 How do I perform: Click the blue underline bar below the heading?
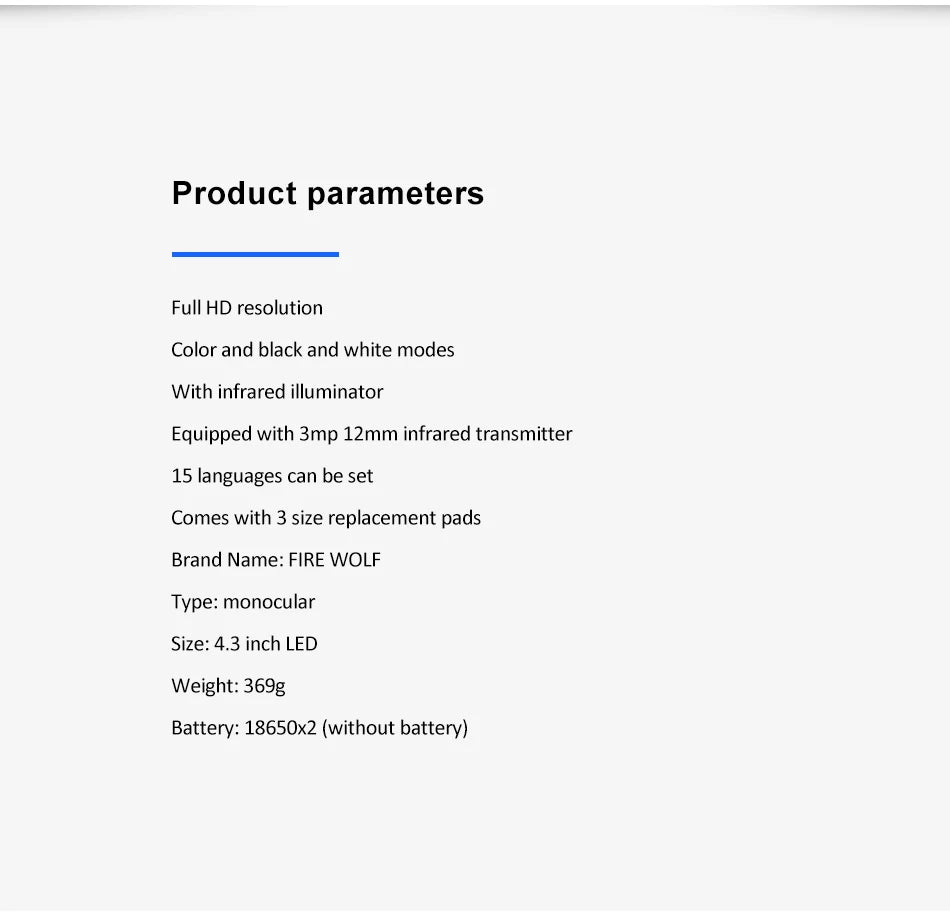pos(255,254)
